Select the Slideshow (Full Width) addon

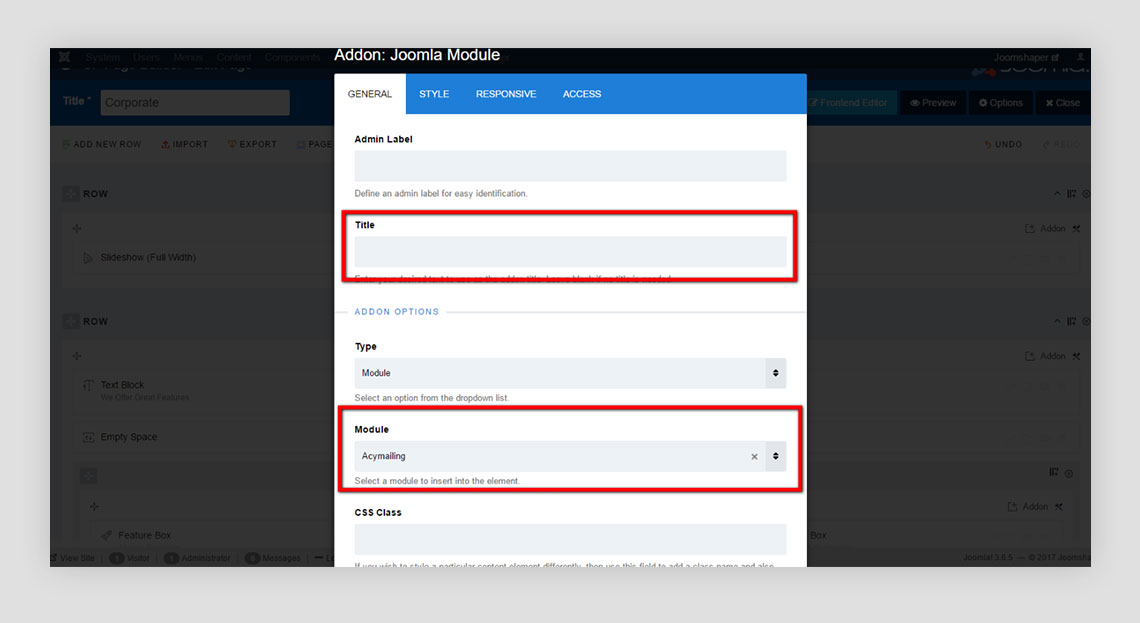tap(148, 257)
